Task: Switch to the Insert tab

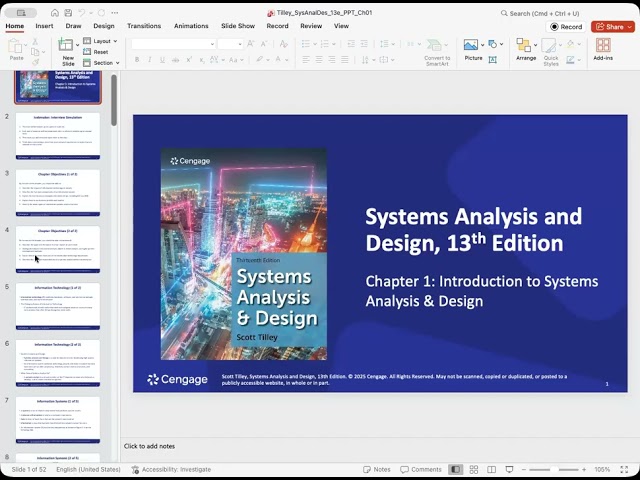Action: [x=44, y=26]
